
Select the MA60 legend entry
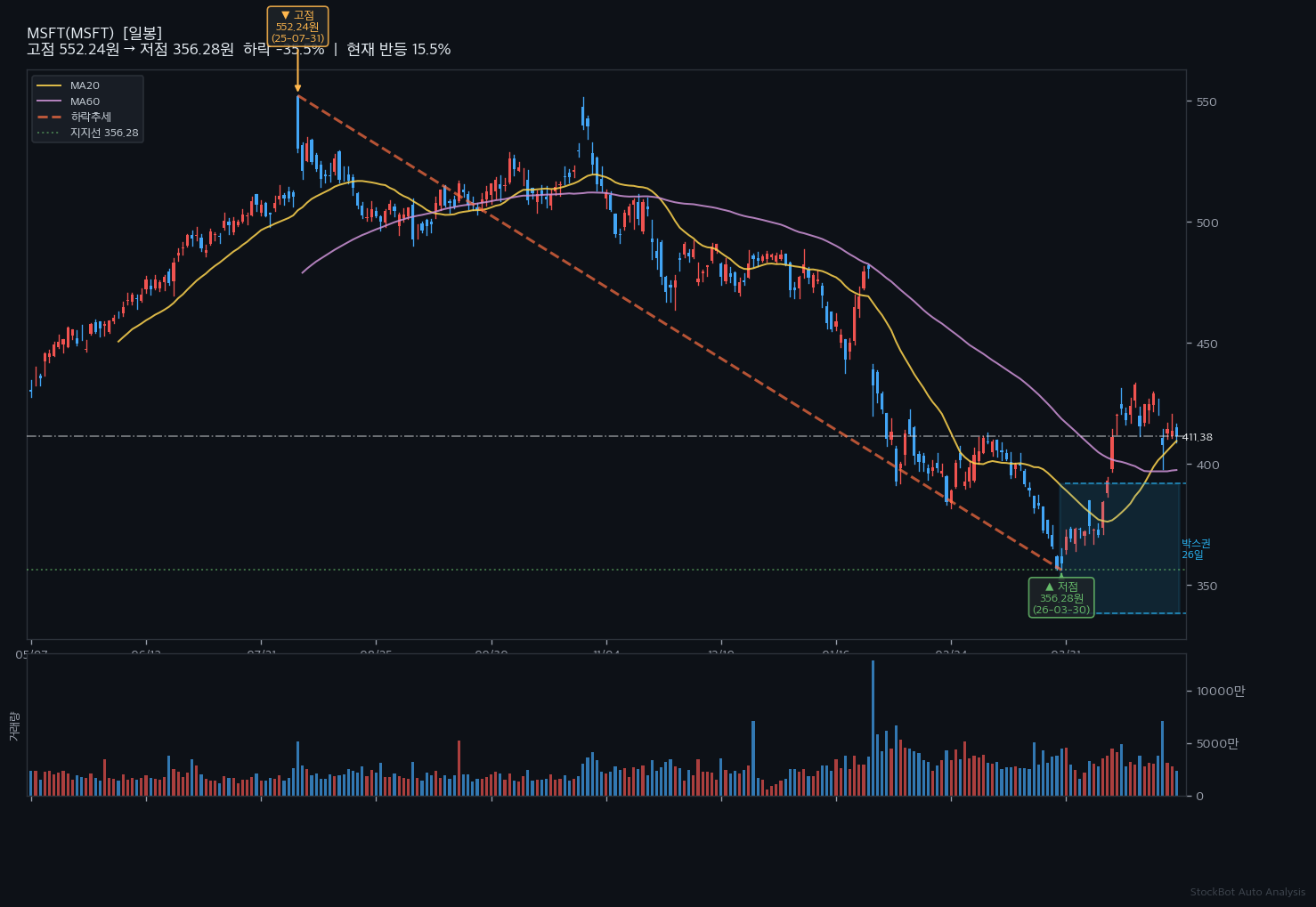(x=69, y=101)
